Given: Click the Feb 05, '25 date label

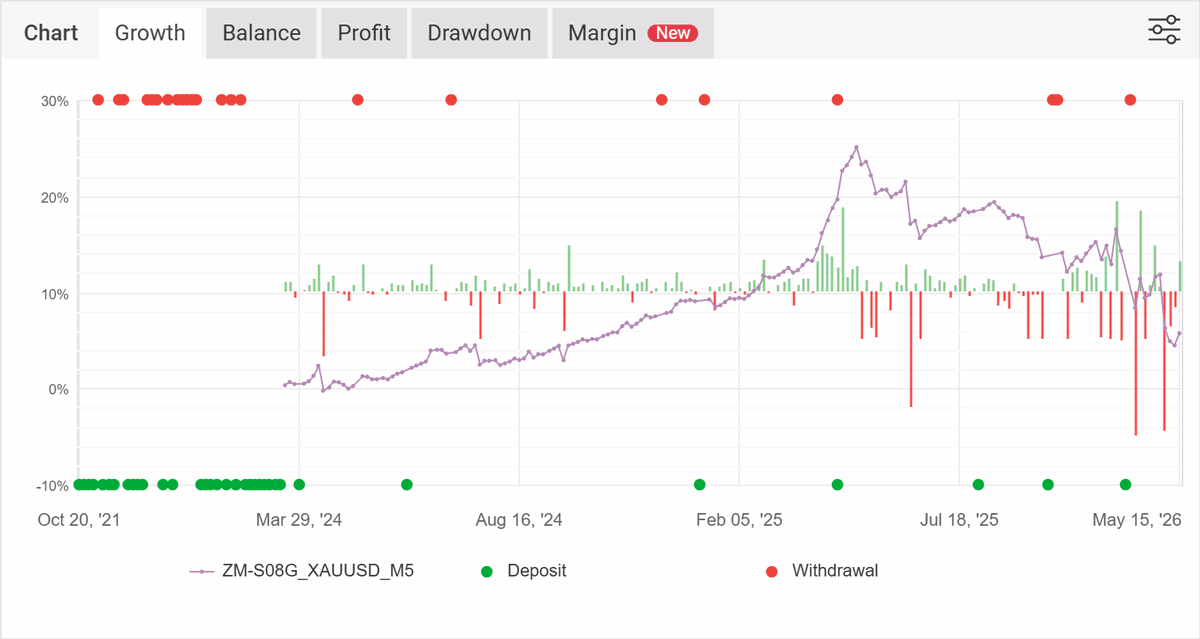Looking at the screenshot, I should pyautogui.click(x=739, y=520).
